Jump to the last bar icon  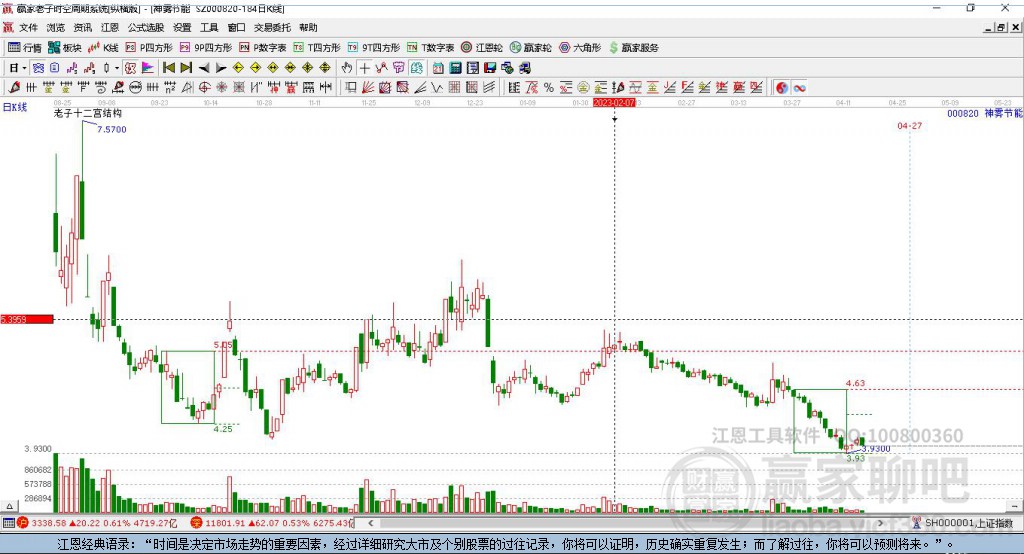tap(186, 68)
